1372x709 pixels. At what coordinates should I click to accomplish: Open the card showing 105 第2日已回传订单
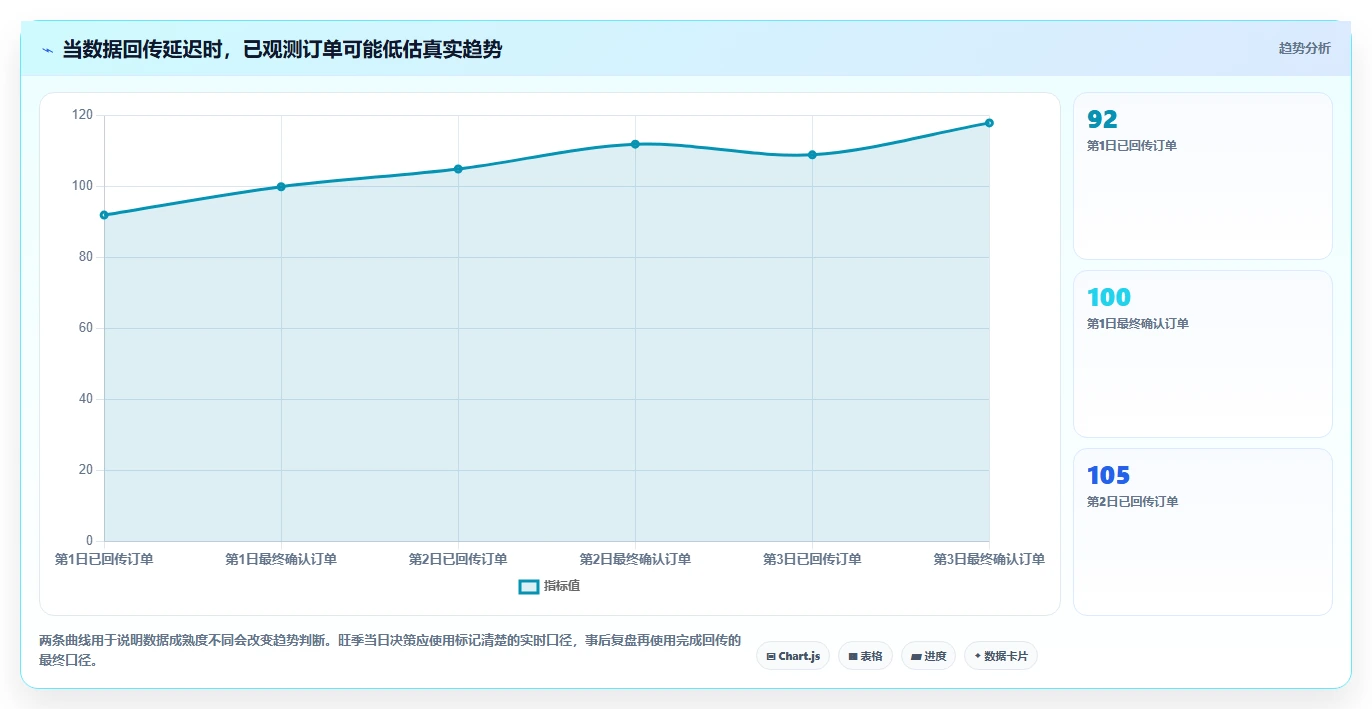(x=1202, y=532)
